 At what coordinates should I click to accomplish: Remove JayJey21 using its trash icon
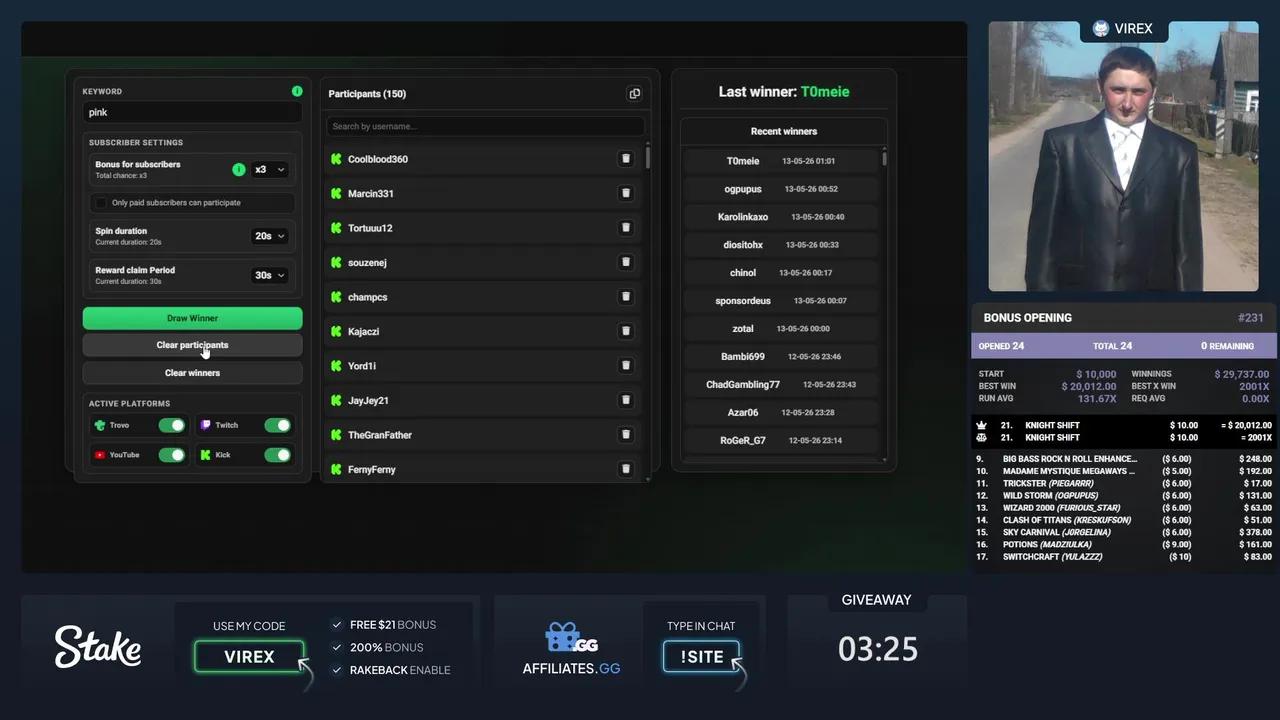pyautogui.click(x=626, y=400)
